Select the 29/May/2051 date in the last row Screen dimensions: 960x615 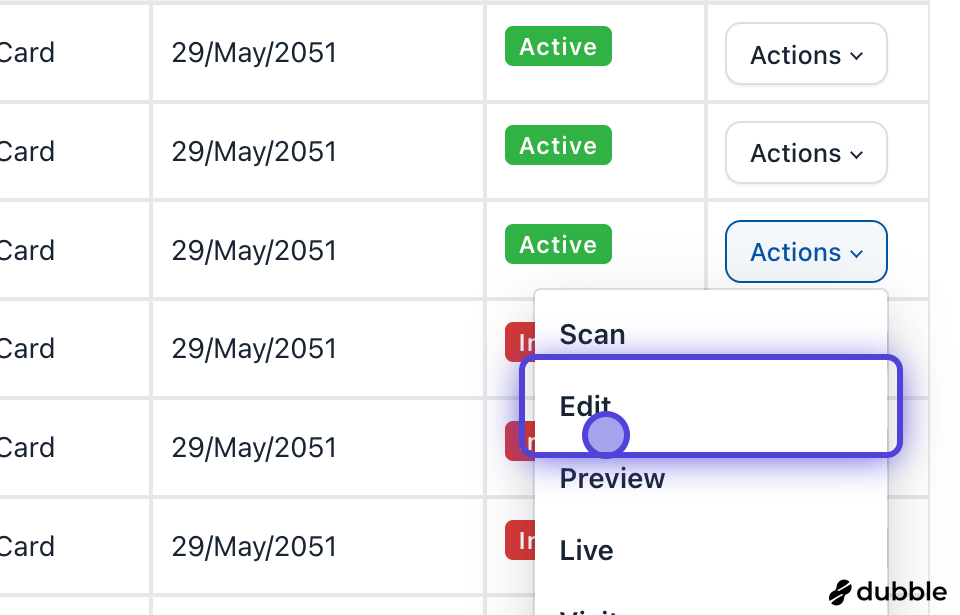[x=254, y=547]
